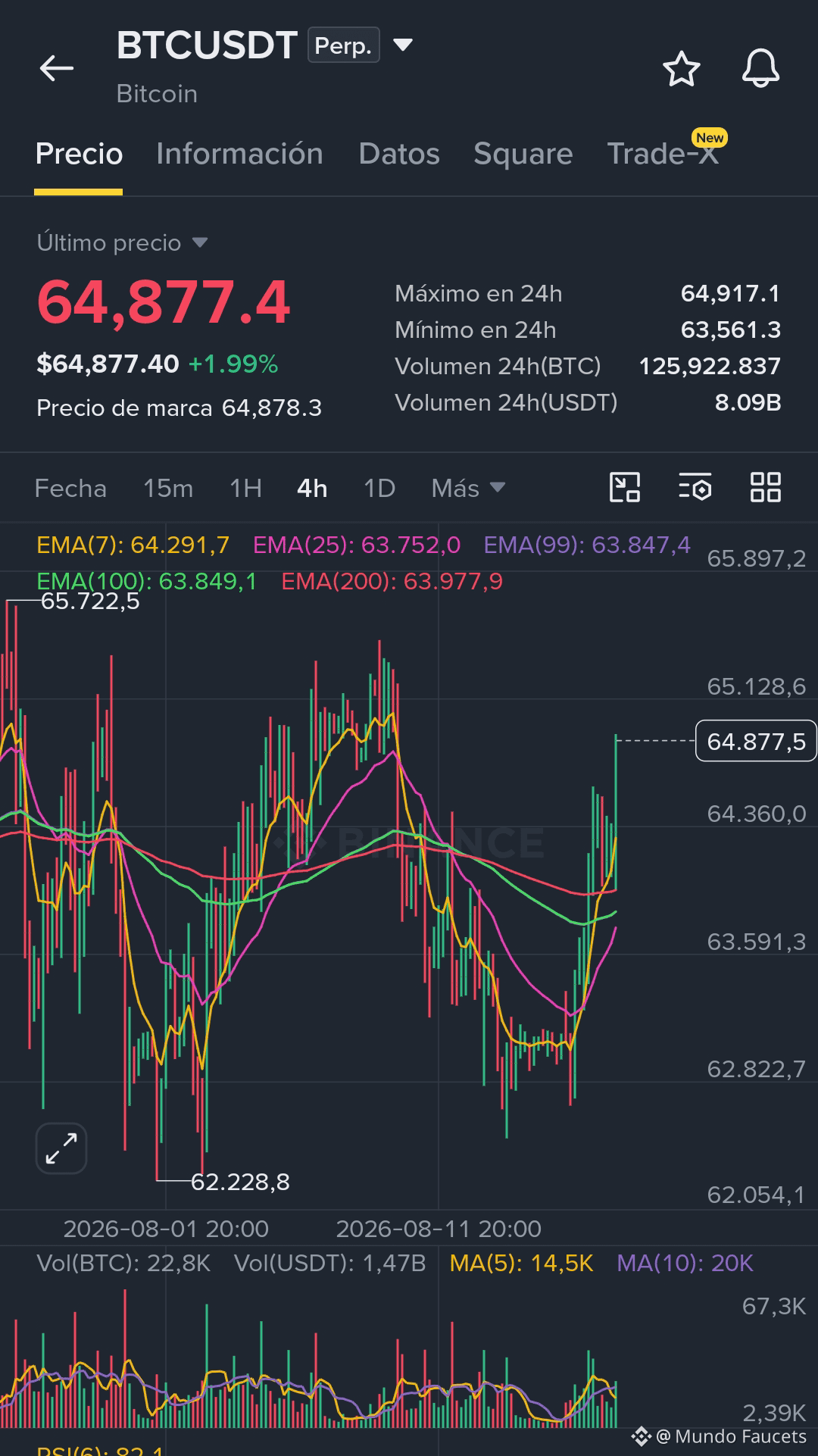Tap the Precio de marca value 64,878.3
Viewport: 818px width, 1456px height.
[272, 408]
